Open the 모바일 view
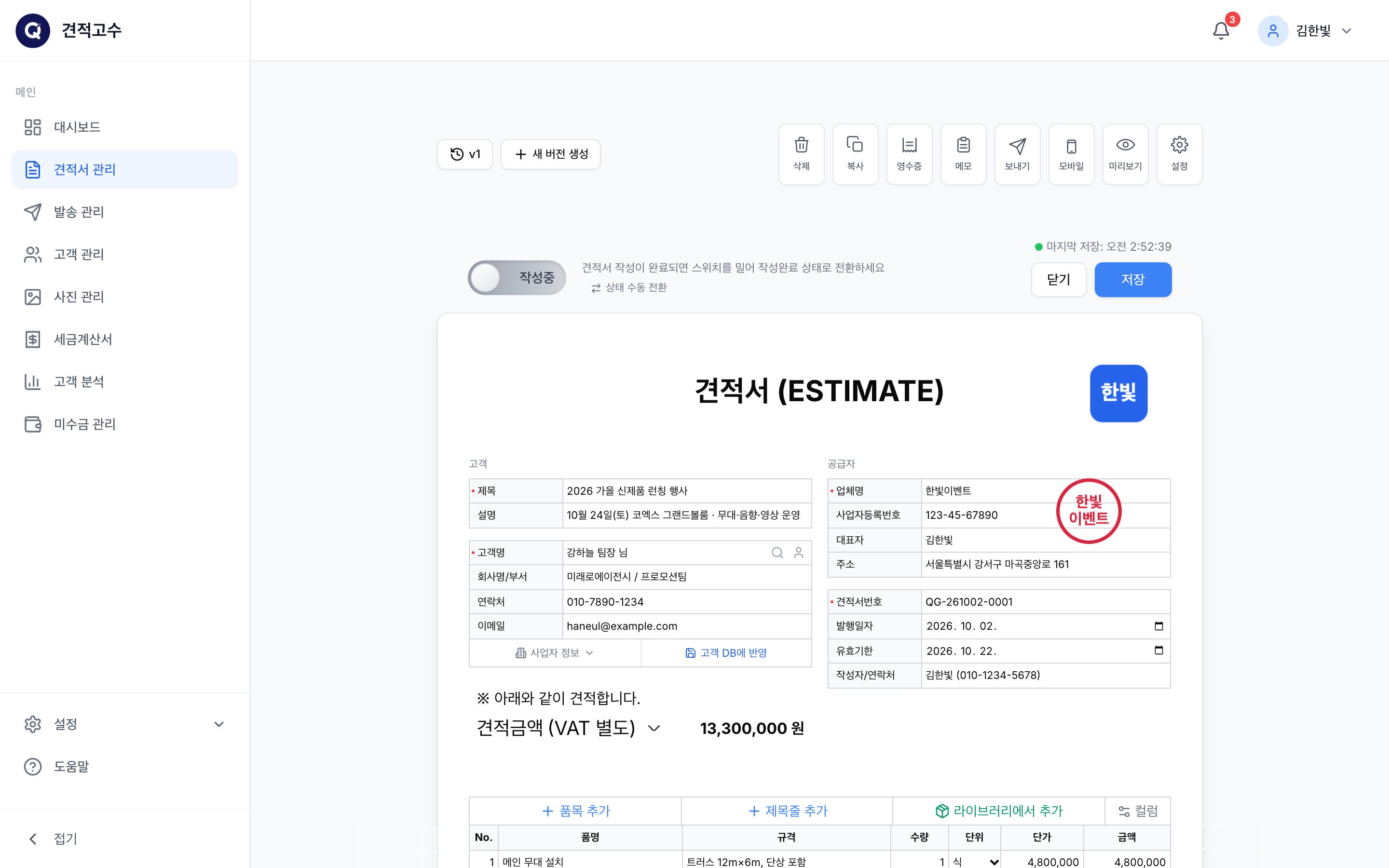1389x868 pixels. 1071,154
